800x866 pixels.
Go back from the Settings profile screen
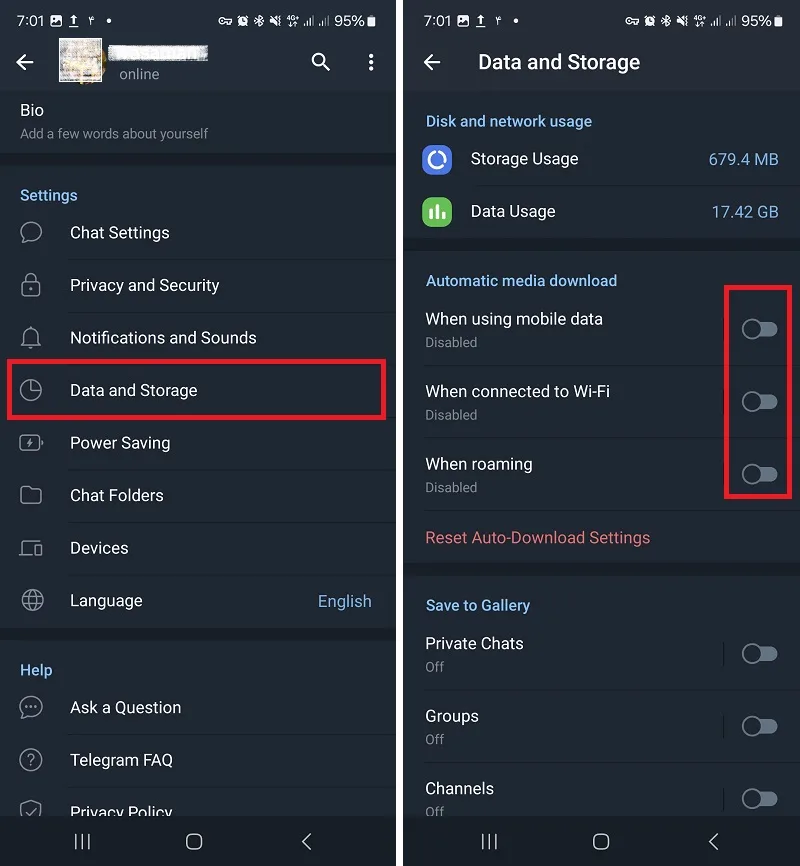click(25, 62)
